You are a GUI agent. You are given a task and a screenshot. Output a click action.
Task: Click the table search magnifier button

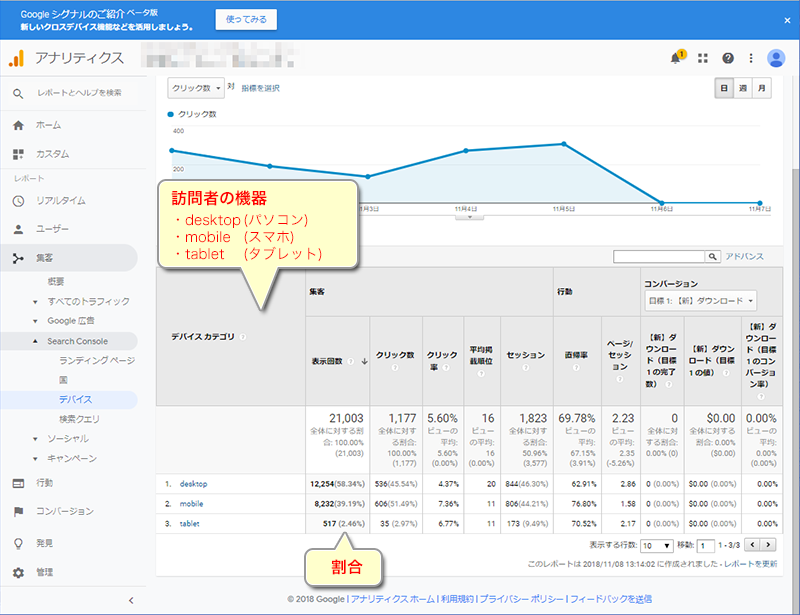[x=711, y=257]
